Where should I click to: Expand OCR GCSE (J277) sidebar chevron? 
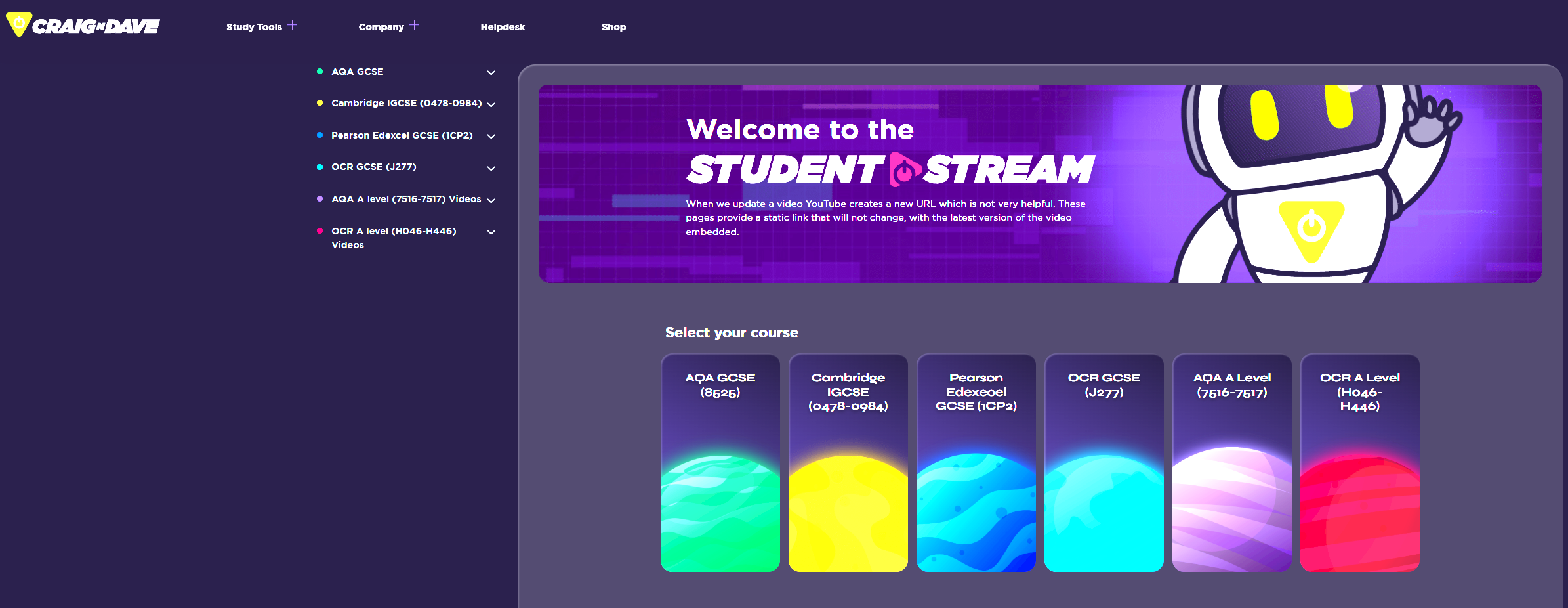491,168
